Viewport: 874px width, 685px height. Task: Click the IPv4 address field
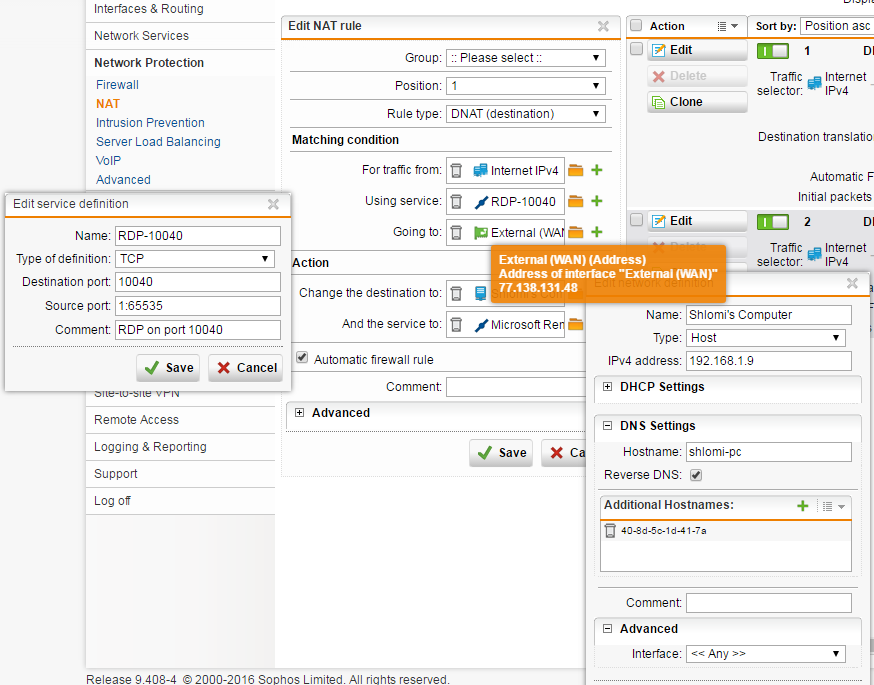click(x=769, y=361)
